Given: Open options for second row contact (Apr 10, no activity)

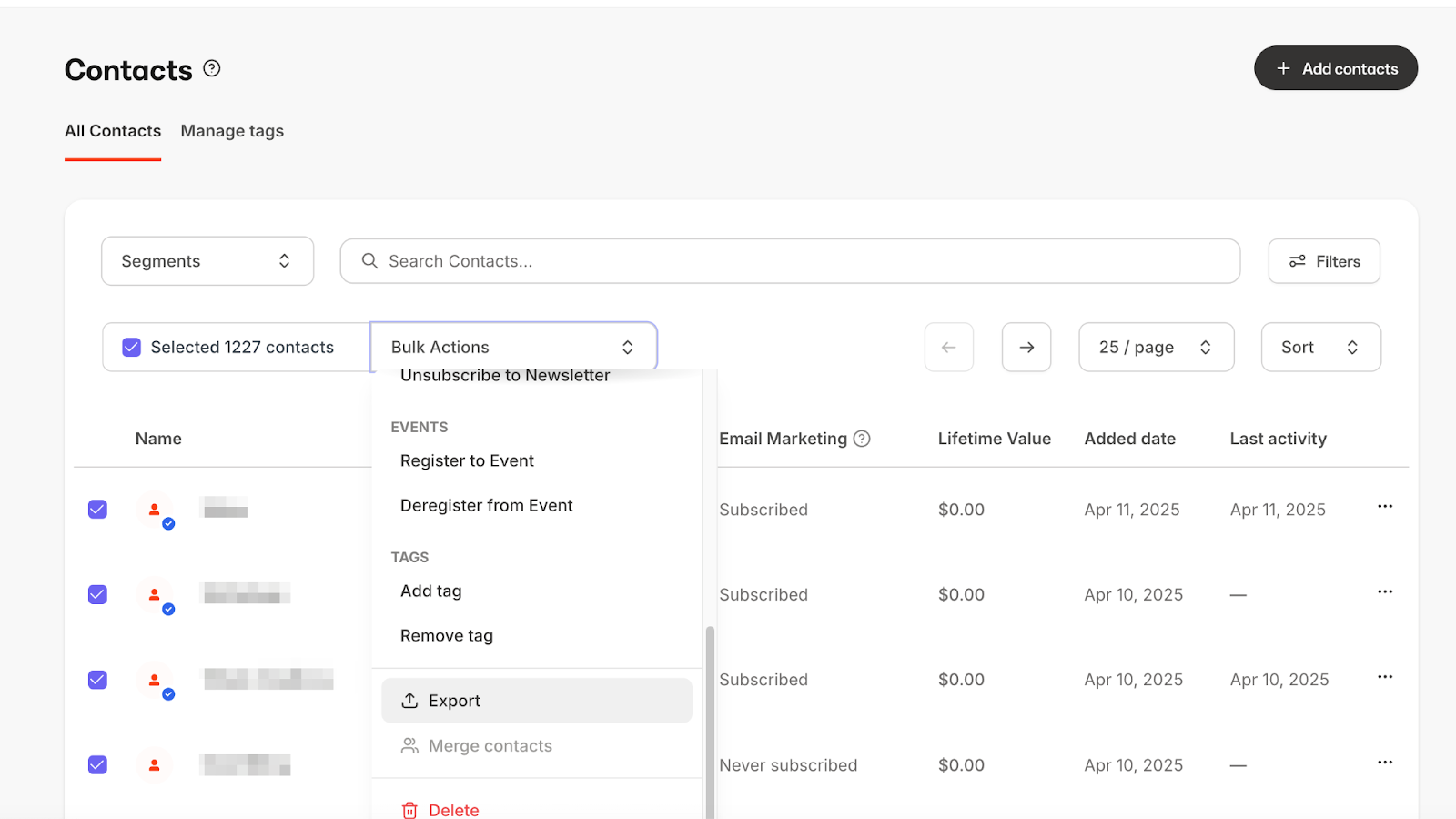Looking at the screenshot, I should (x=1385, y=591).
